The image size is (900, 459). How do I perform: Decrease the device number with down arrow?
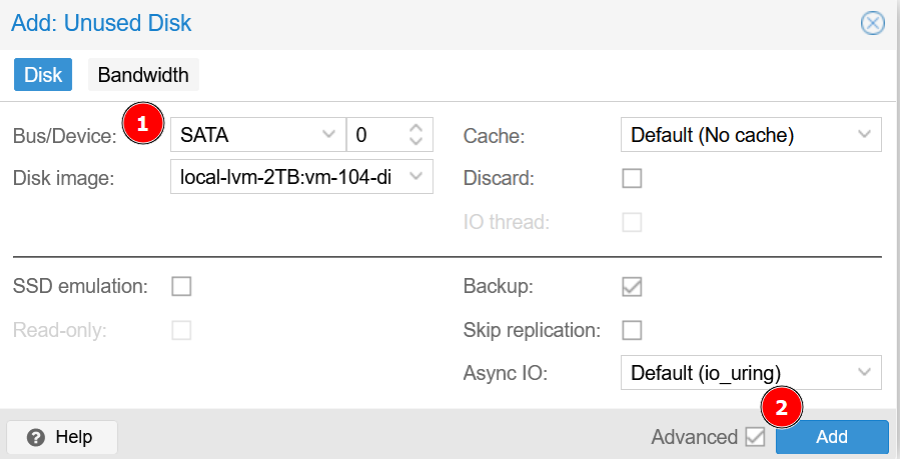(417, 141)
